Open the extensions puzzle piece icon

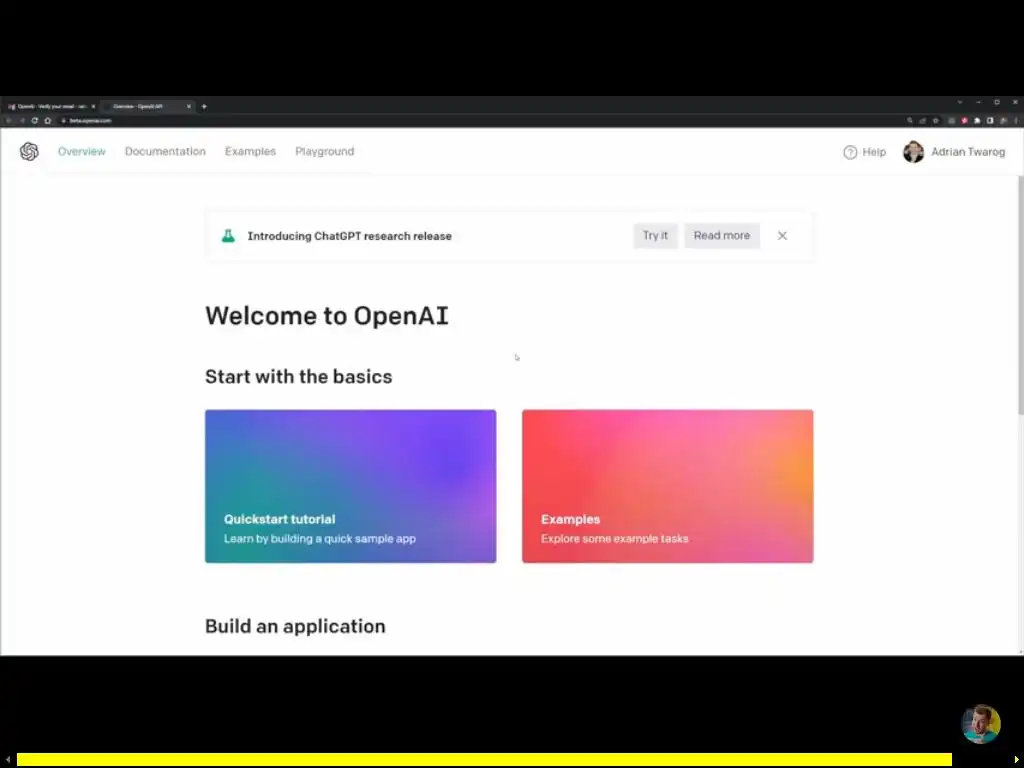[x=977, y=120]
